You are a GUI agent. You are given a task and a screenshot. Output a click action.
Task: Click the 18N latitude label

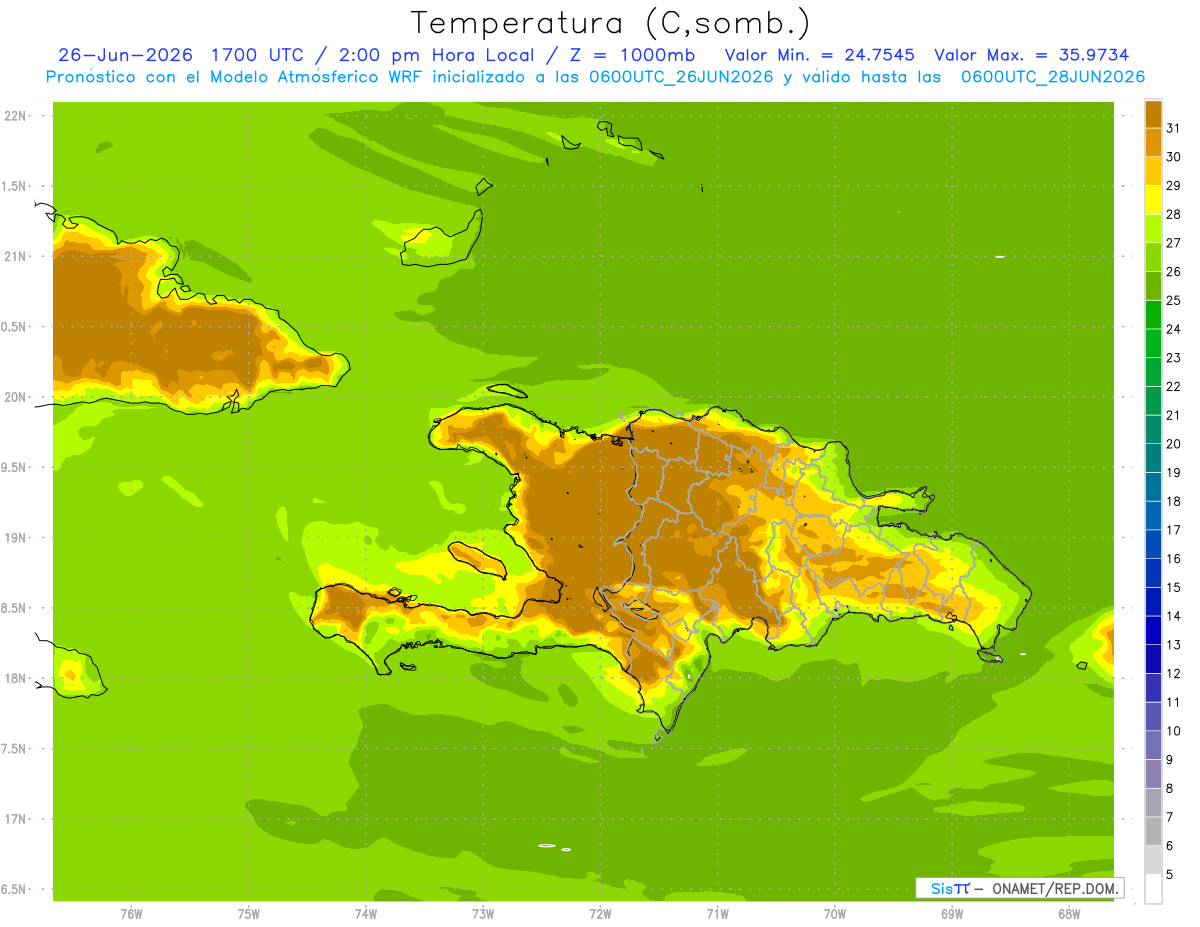(x=15, y=678)
